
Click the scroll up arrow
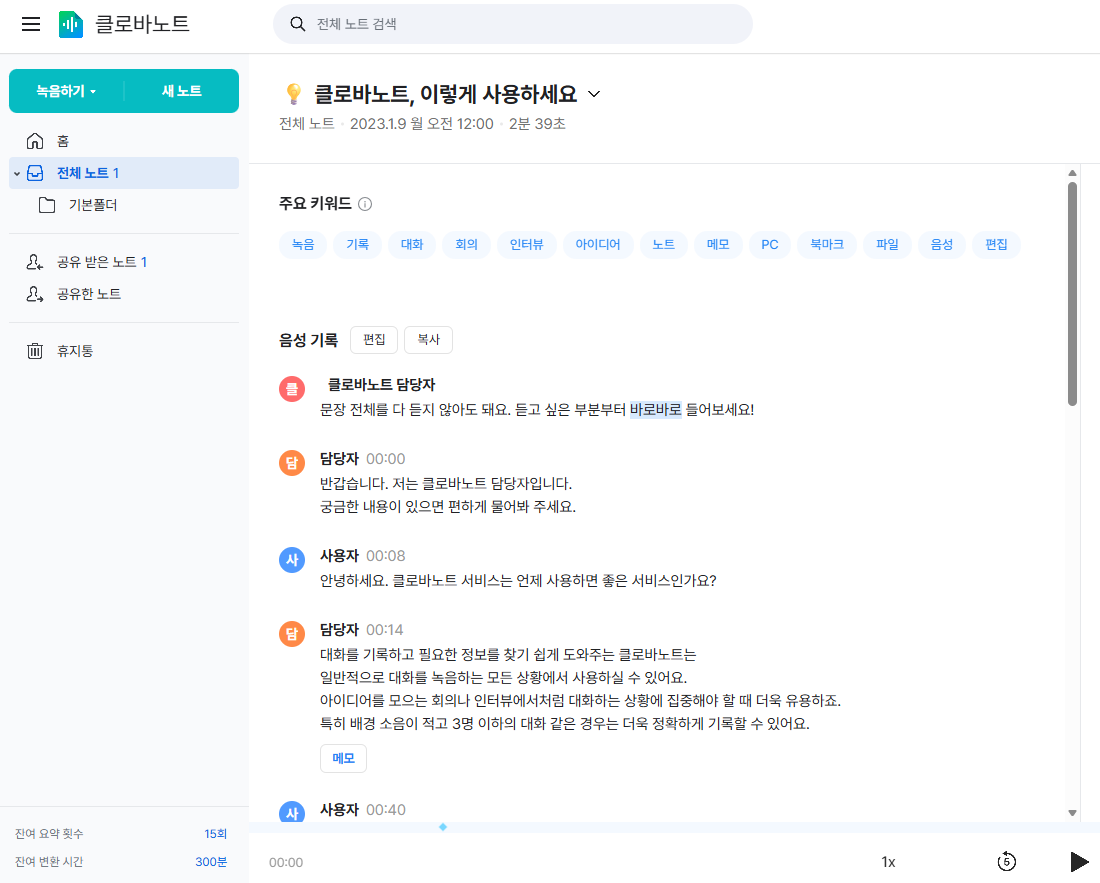(1072, 173)
